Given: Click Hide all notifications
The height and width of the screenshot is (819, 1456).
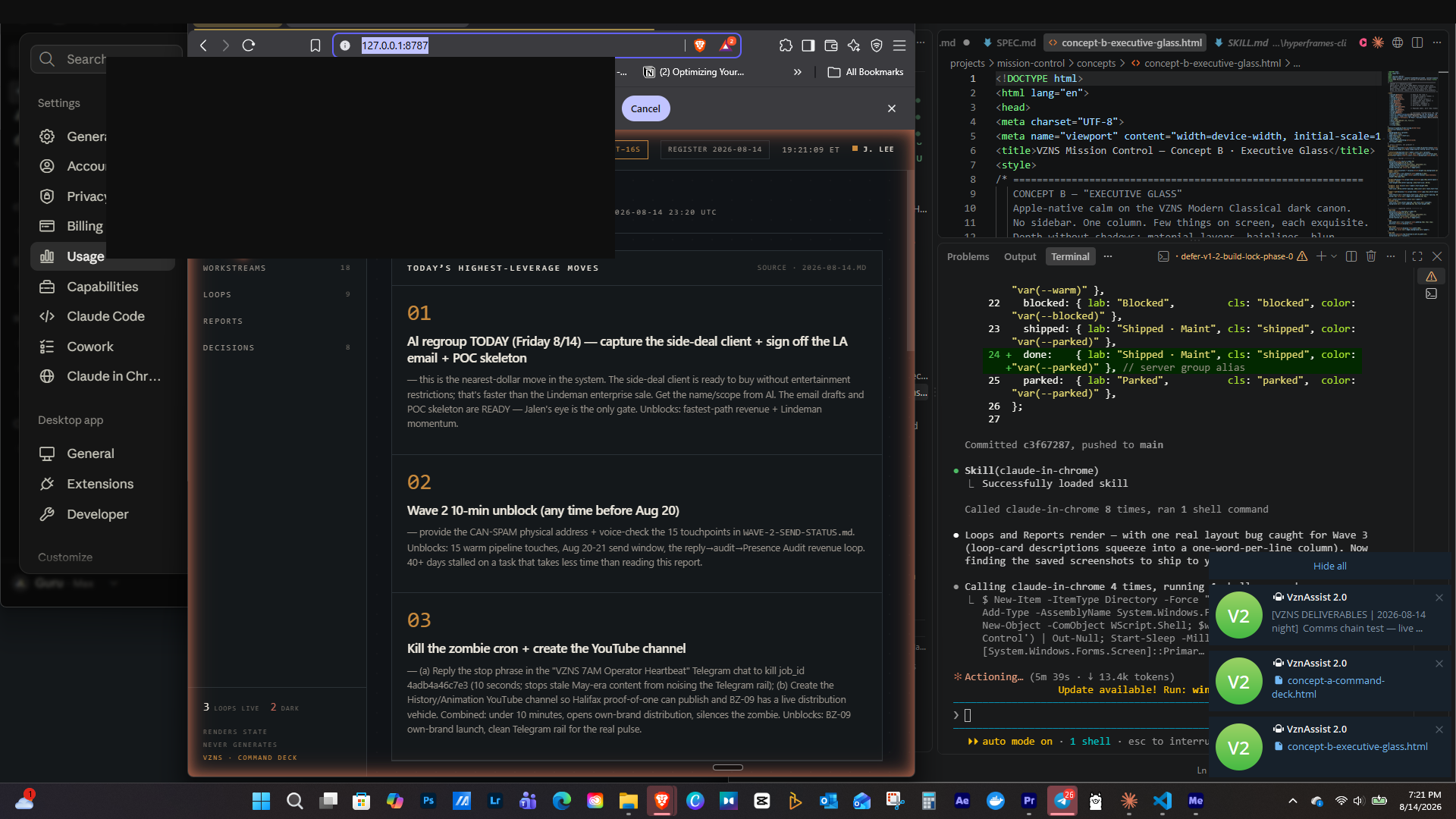Looking at the screenshot, I should (1329, 566).
